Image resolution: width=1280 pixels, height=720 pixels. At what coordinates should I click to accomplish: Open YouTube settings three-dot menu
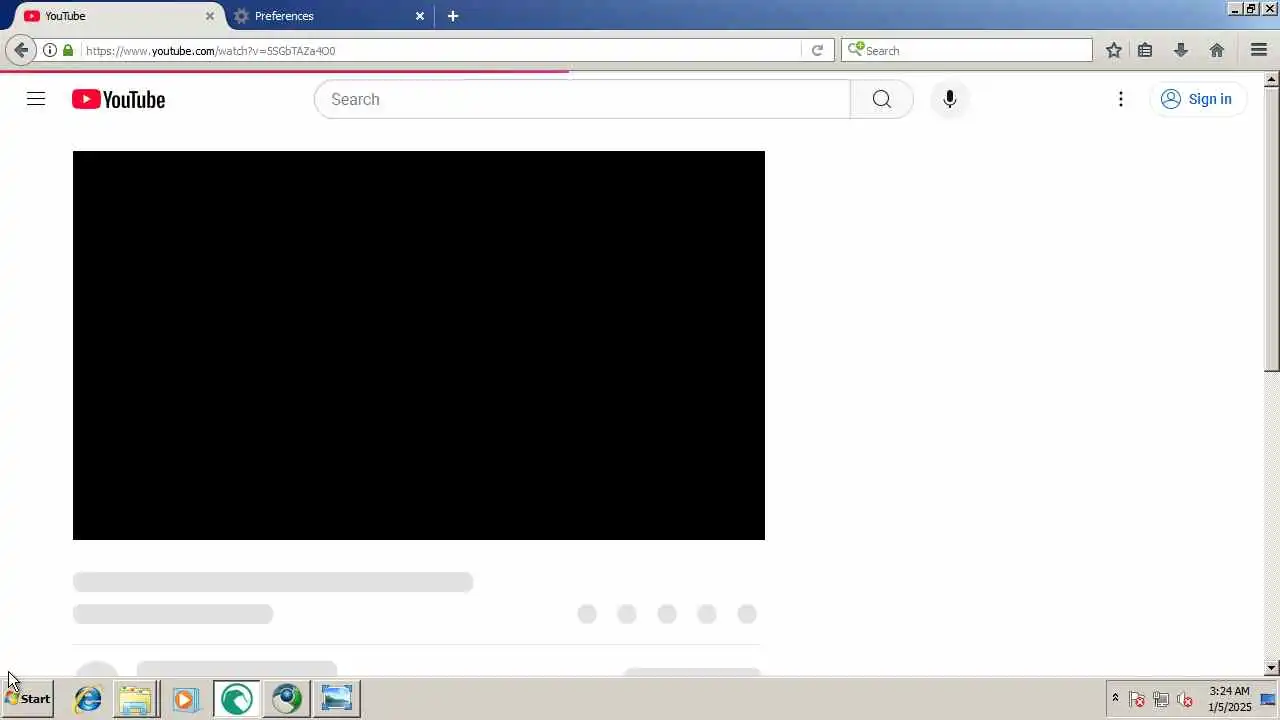point(1121,99)
